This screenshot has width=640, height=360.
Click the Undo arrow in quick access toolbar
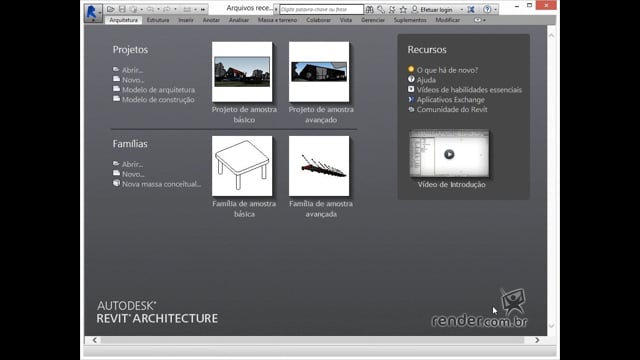[x=151, y=9]
